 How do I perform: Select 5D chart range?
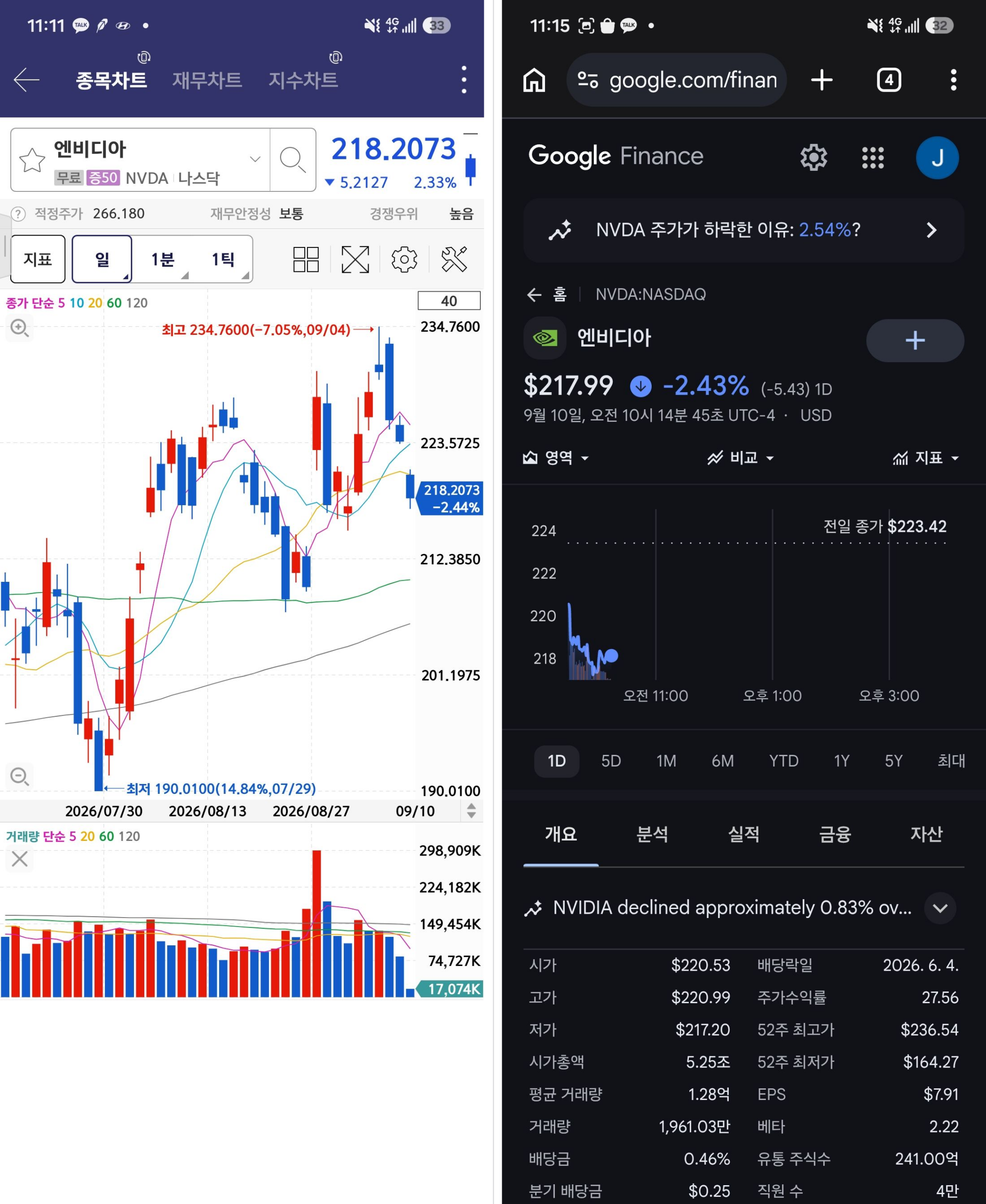(611, 761)
